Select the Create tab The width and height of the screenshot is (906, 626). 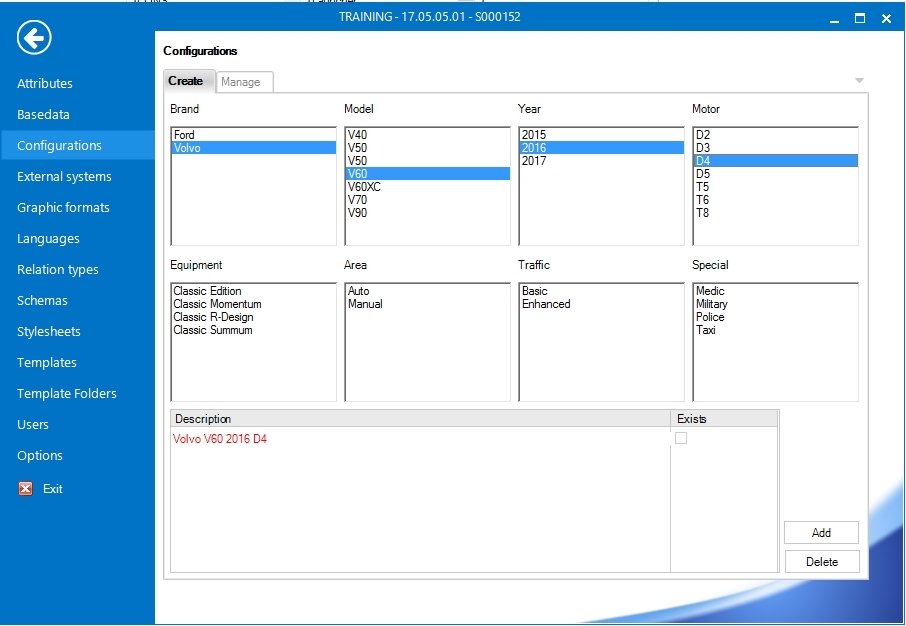click(x=186, y=81)
